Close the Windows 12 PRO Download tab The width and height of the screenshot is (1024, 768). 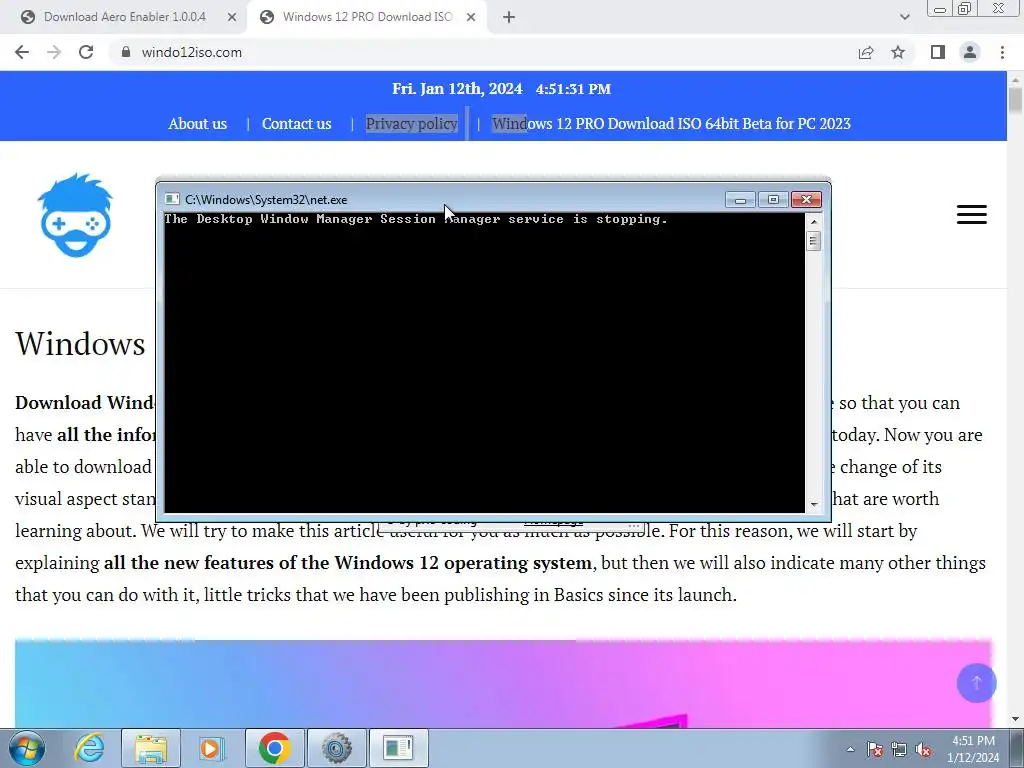click(471, 17)
